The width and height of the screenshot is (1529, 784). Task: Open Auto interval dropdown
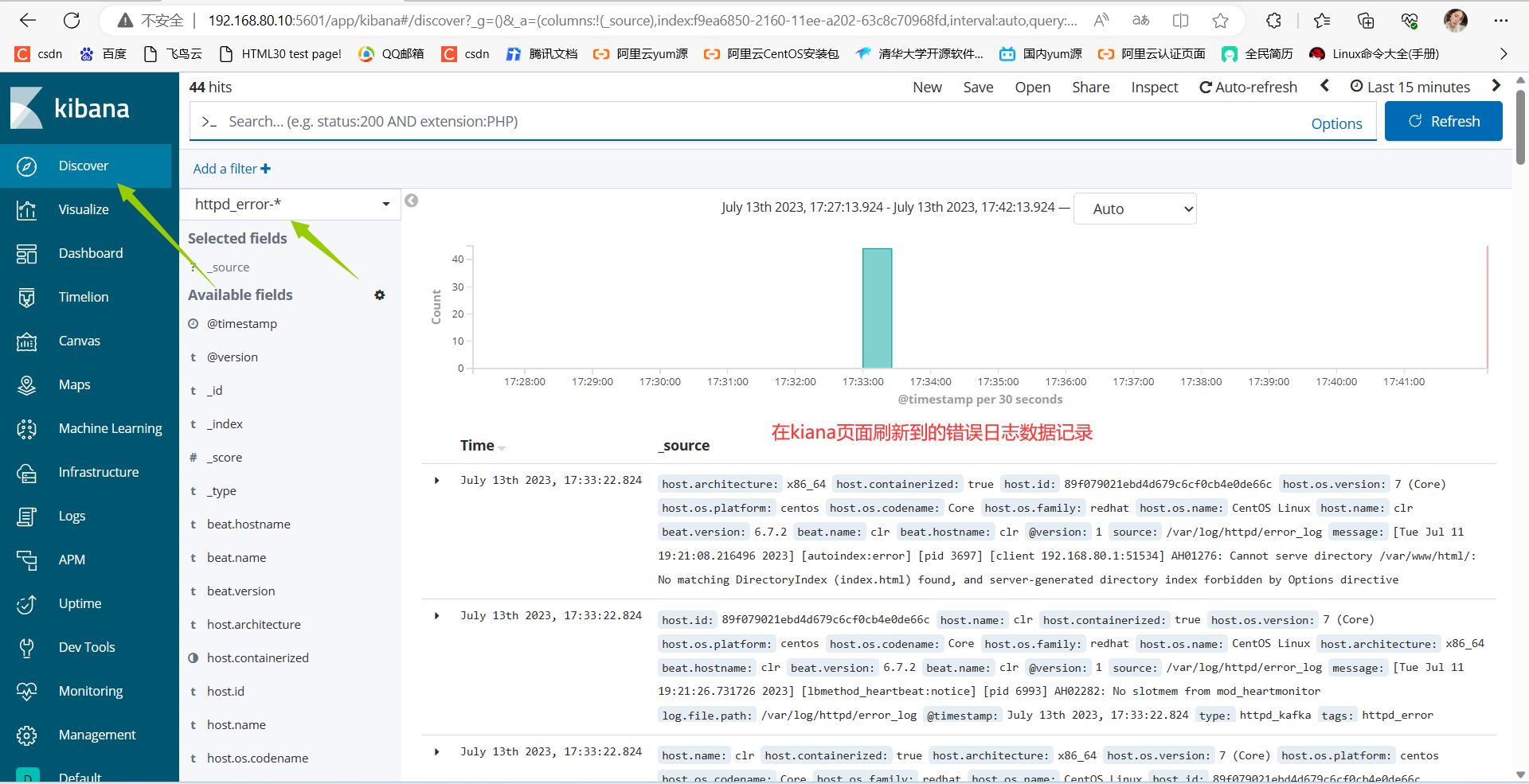1135,209
